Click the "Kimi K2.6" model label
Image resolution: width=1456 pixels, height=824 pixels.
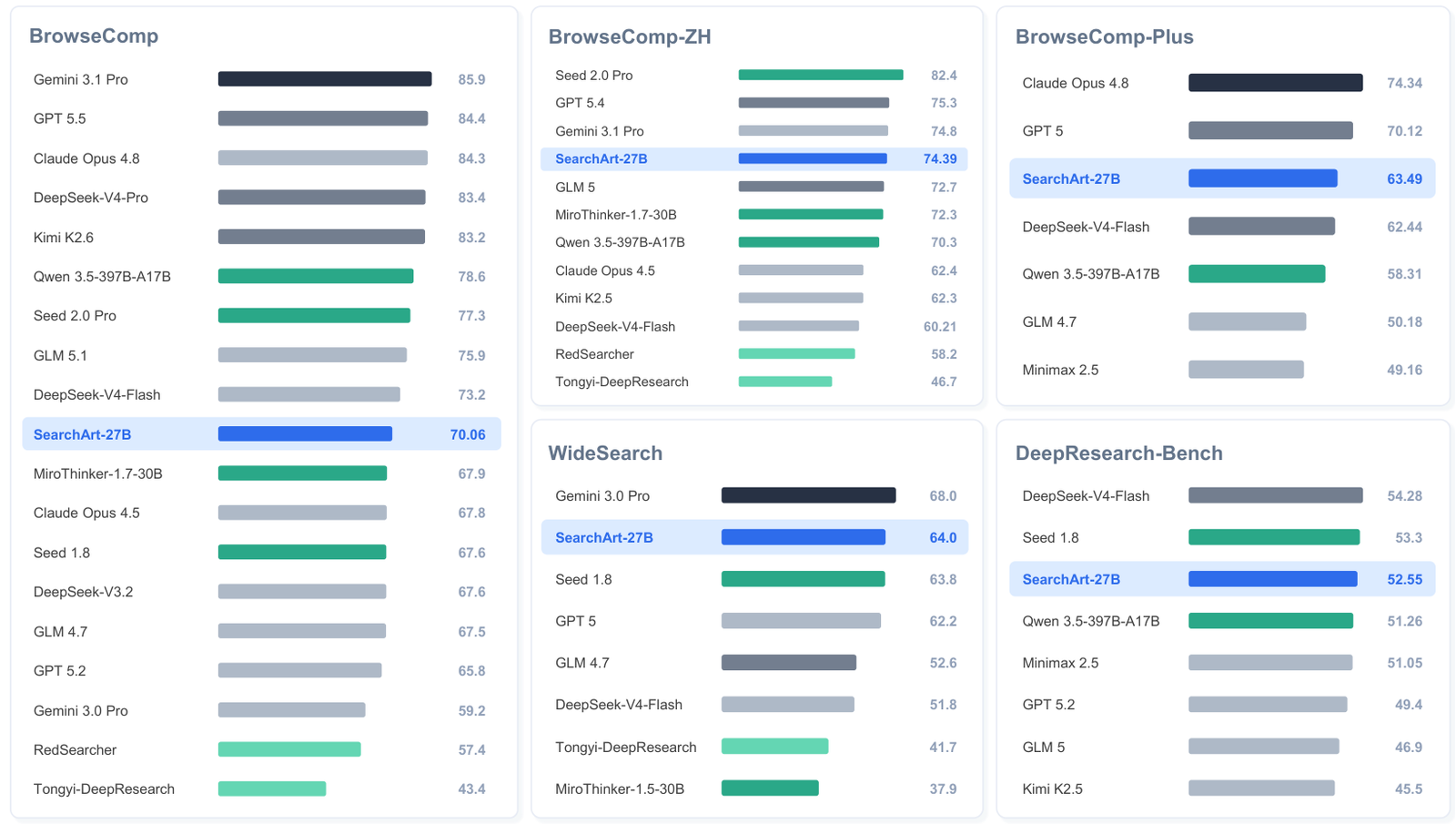[x=64, y=238]
